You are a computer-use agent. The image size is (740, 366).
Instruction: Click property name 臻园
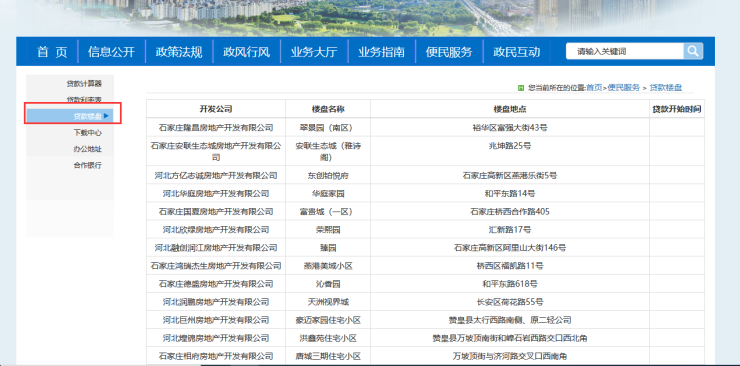click(328, 248)
